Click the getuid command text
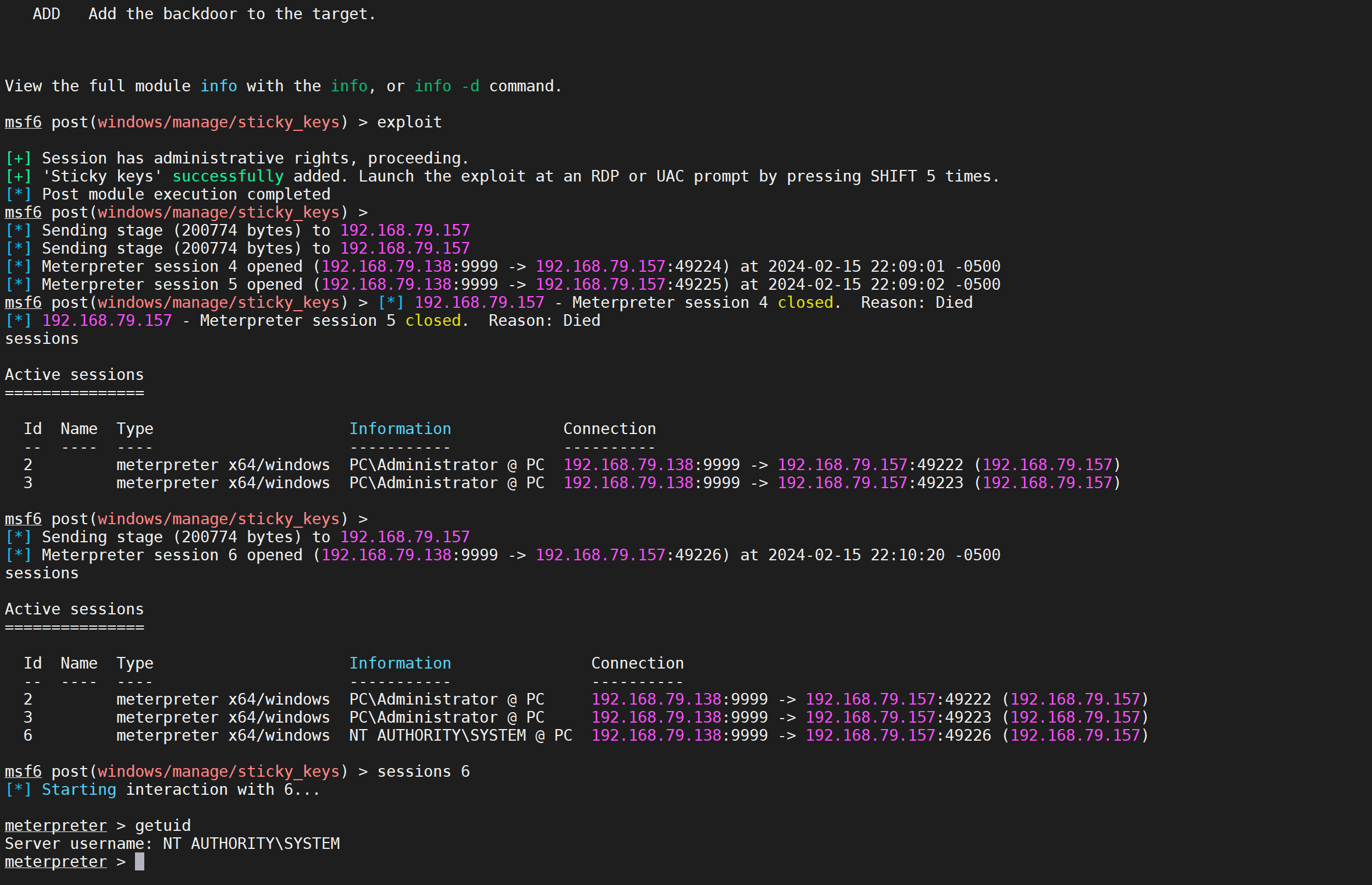This screenshot has height=885, width=1372. [x=163, y=826]
